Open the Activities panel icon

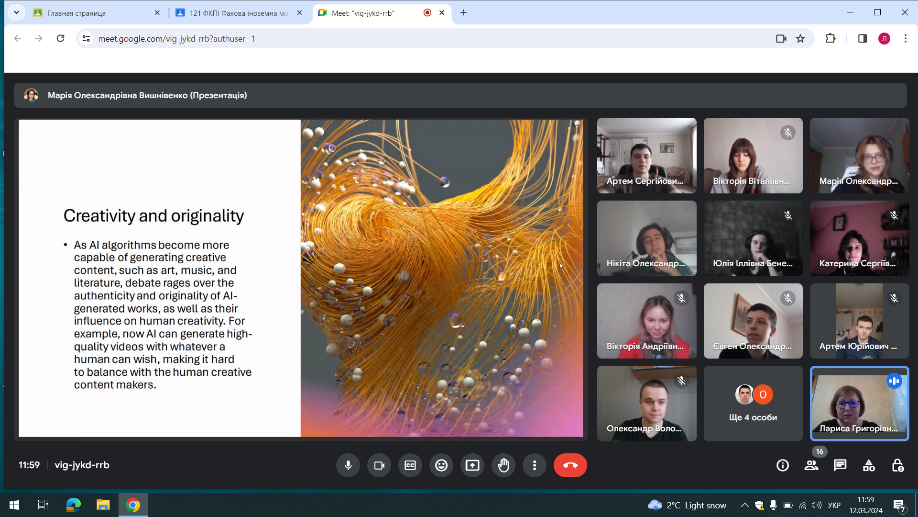tap(869, 465)
